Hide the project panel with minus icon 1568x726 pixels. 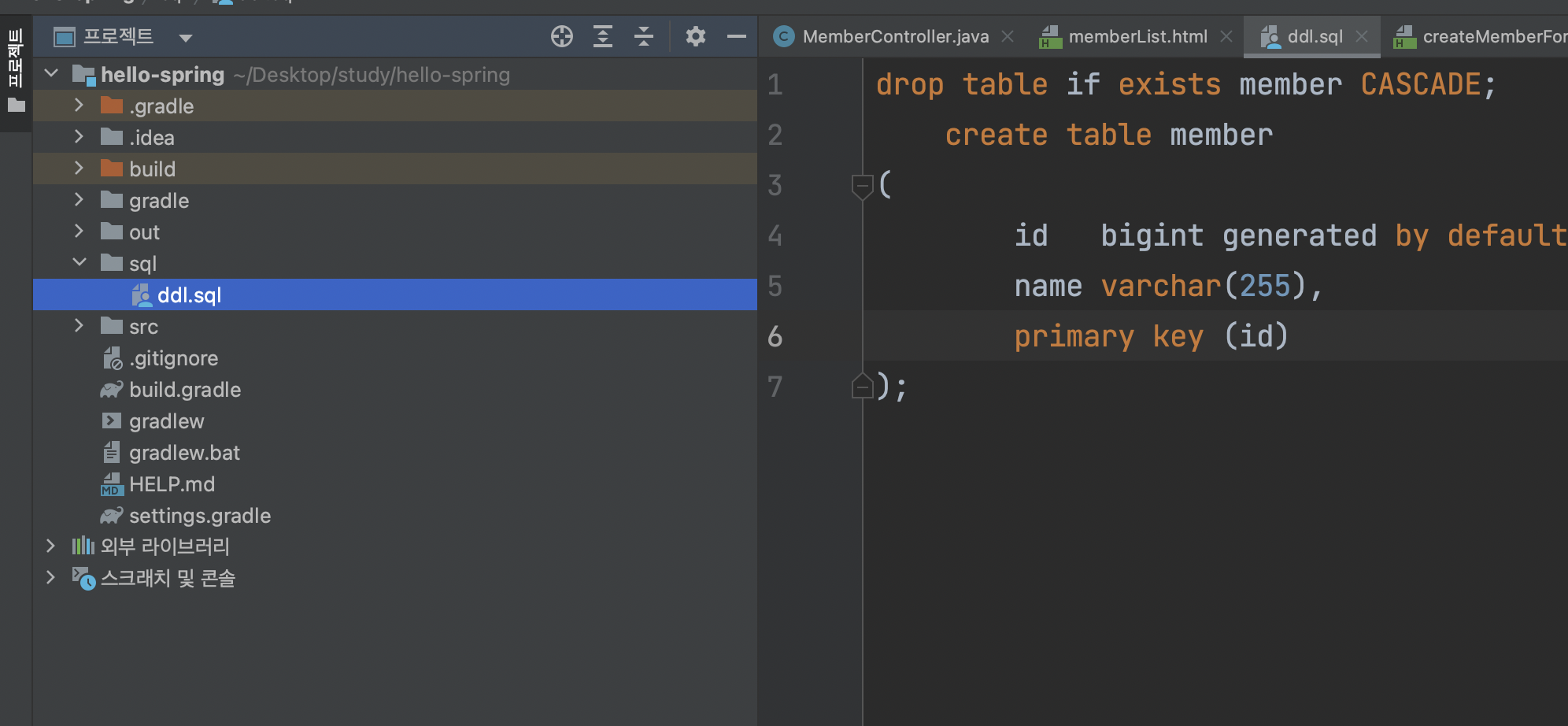pos(737,36)
